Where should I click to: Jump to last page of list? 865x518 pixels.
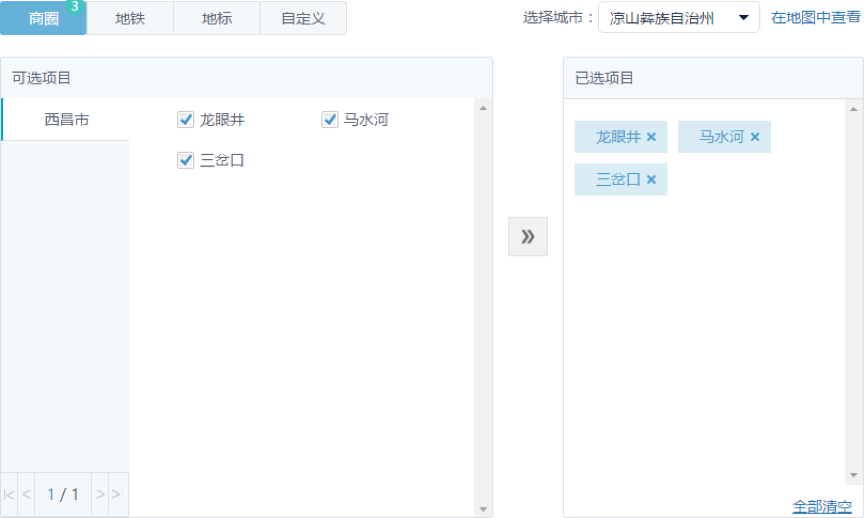click(x=117, y=494)
